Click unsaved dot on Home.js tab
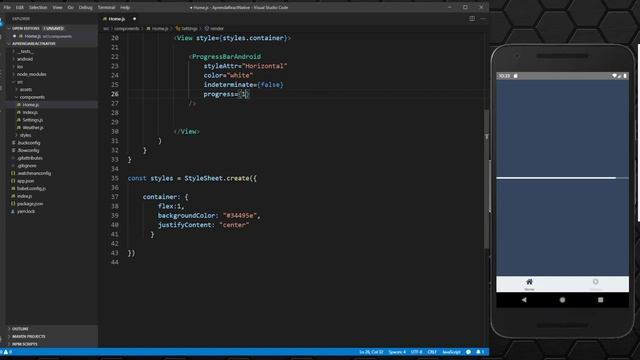The width and height of the screenshot is (640, 360). [134, 19]
